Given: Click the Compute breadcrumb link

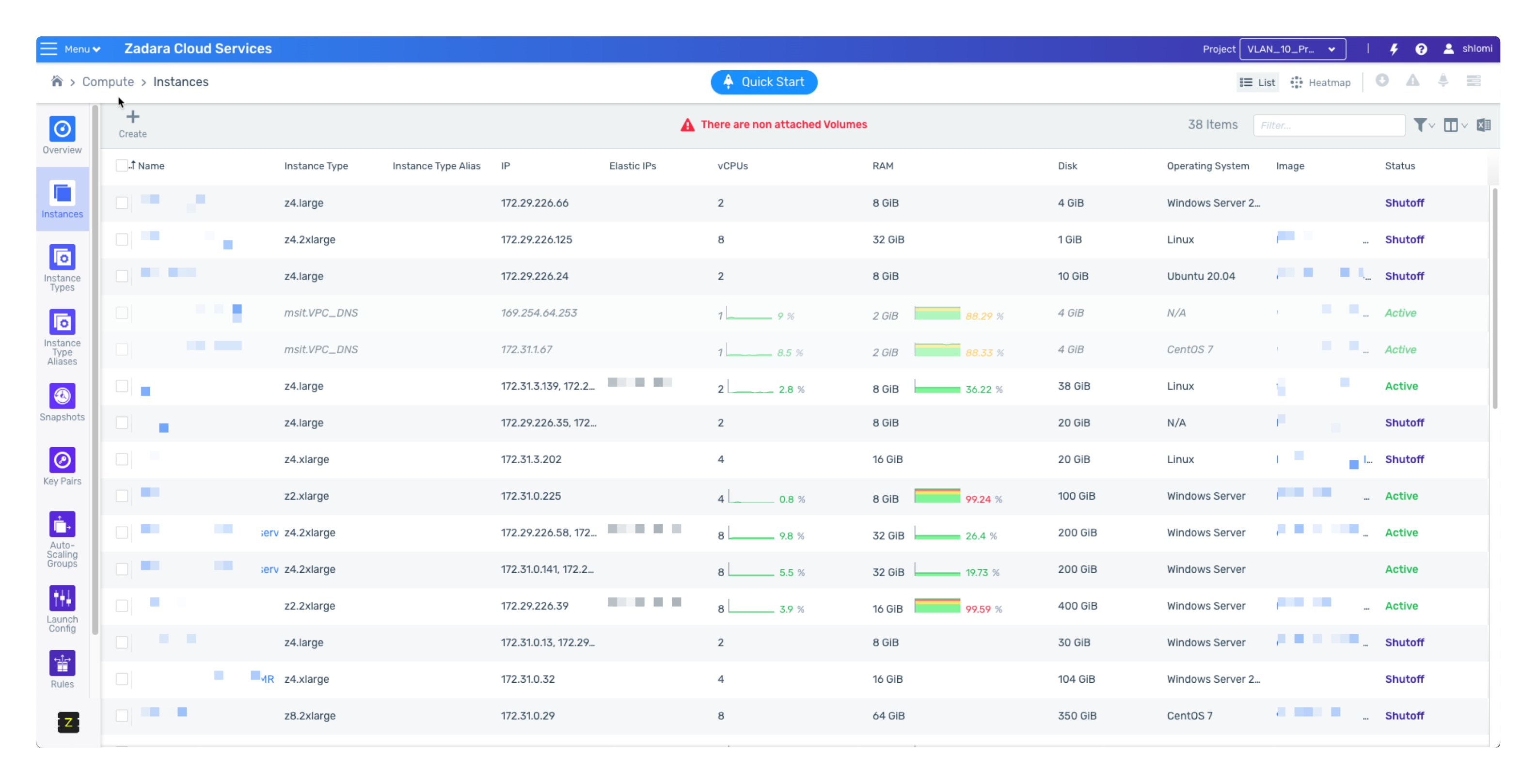Looking at the screenshot, I should pyautogui.click(x=108, y=82).
